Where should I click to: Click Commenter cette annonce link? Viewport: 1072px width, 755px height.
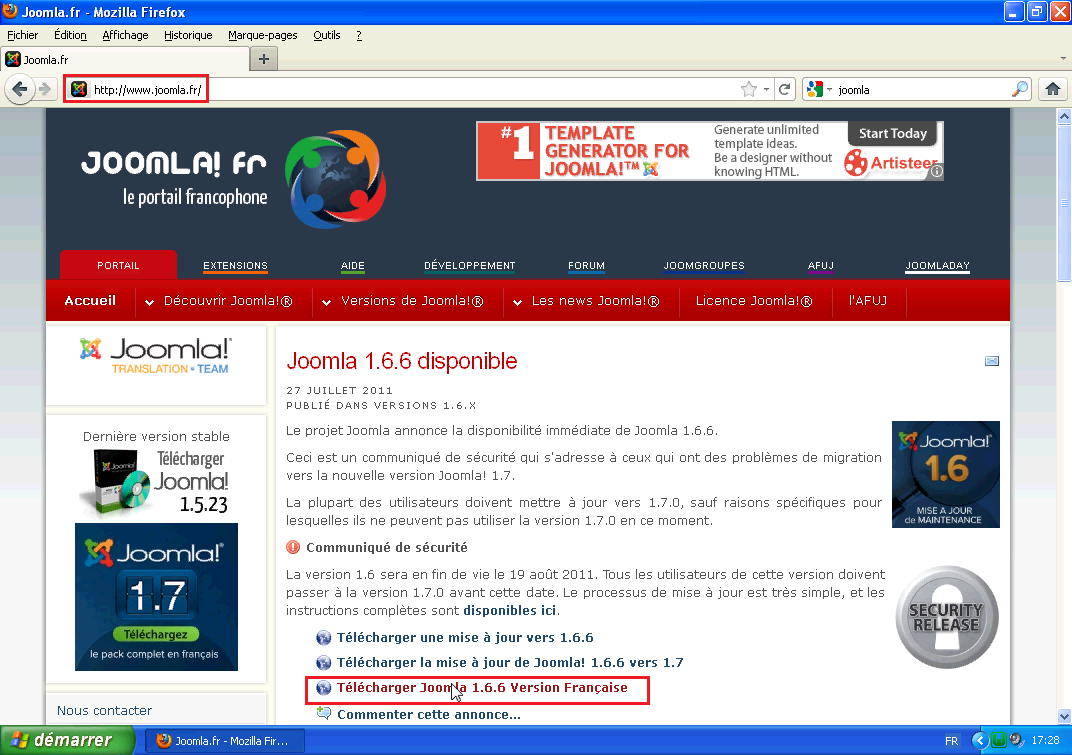[x=429, y=714]
